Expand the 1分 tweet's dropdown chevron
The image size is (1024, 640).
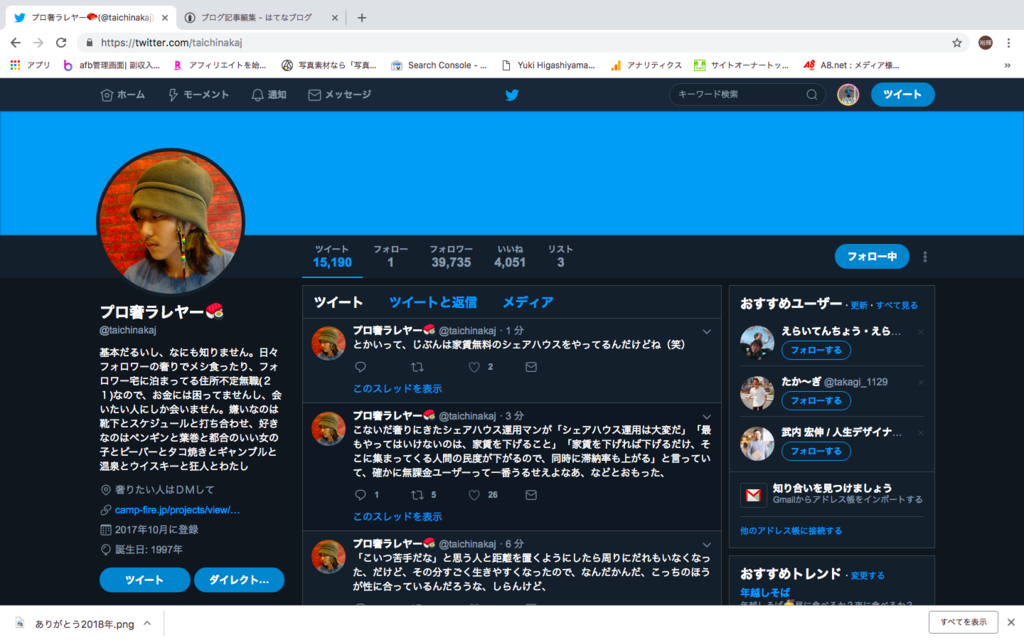click(707, 332)
